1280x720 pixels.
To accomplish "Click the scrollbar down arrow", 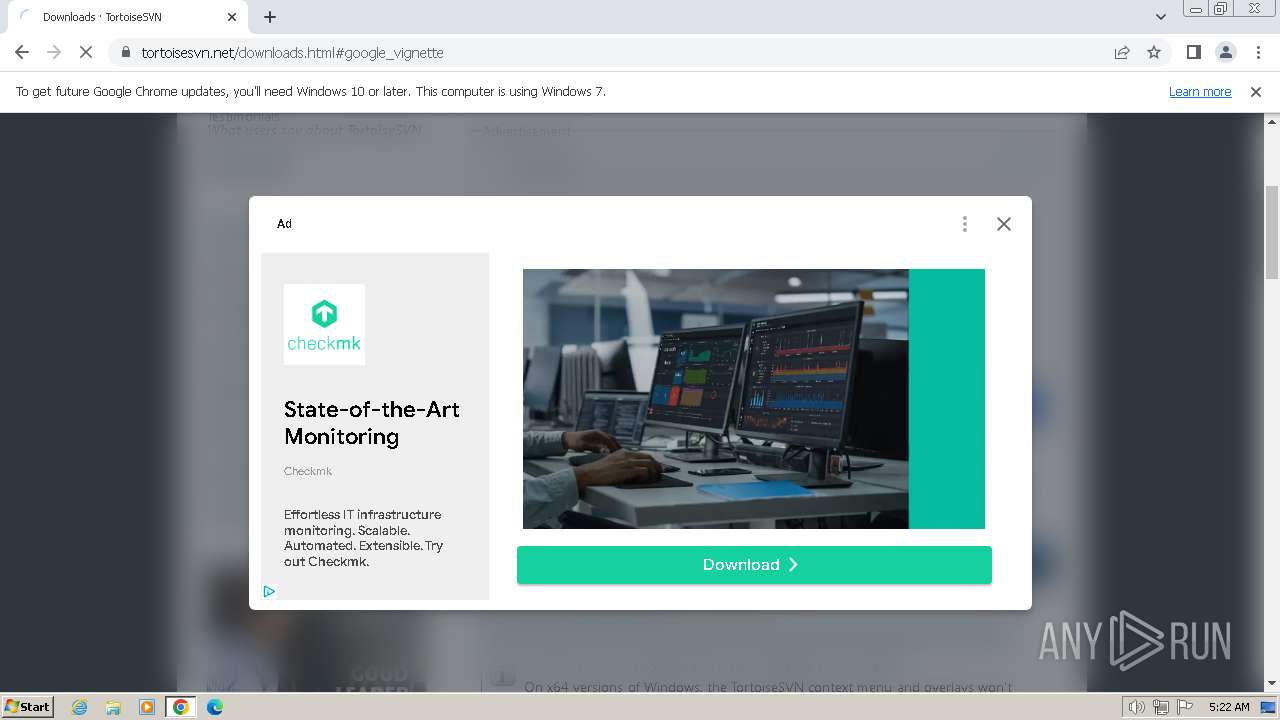I will pyautogui.click(x=1272, y=684).
